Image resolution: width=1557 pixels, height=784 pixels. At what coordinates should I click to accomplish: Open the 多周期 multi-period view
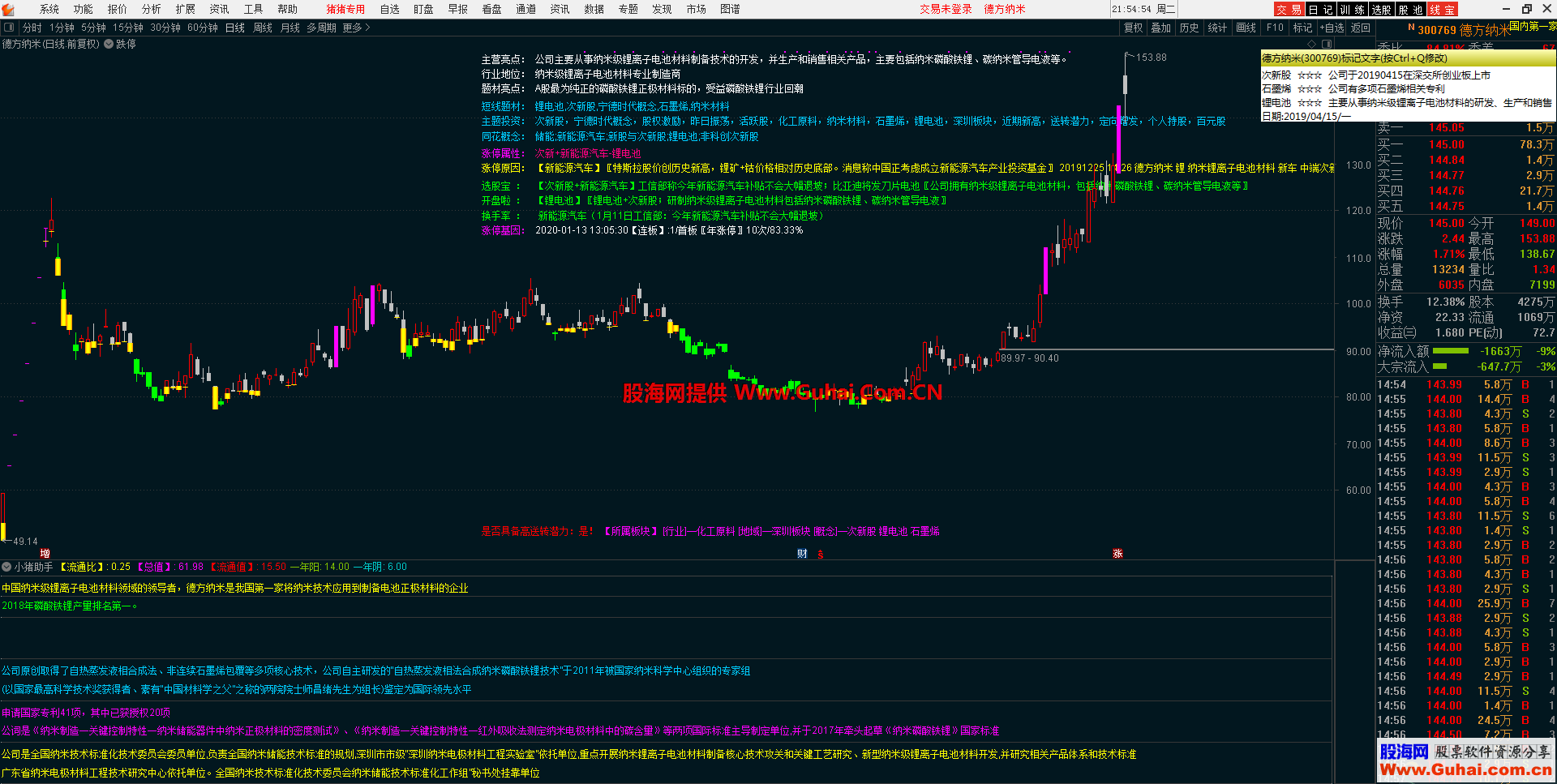pos(321,28)
